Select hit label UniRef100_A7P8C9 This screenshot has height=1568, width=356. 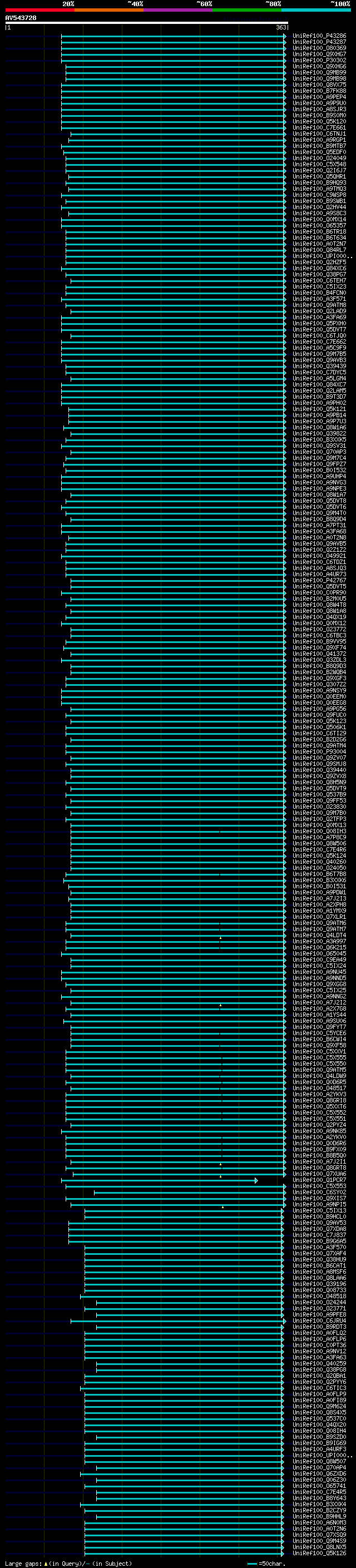319,837
